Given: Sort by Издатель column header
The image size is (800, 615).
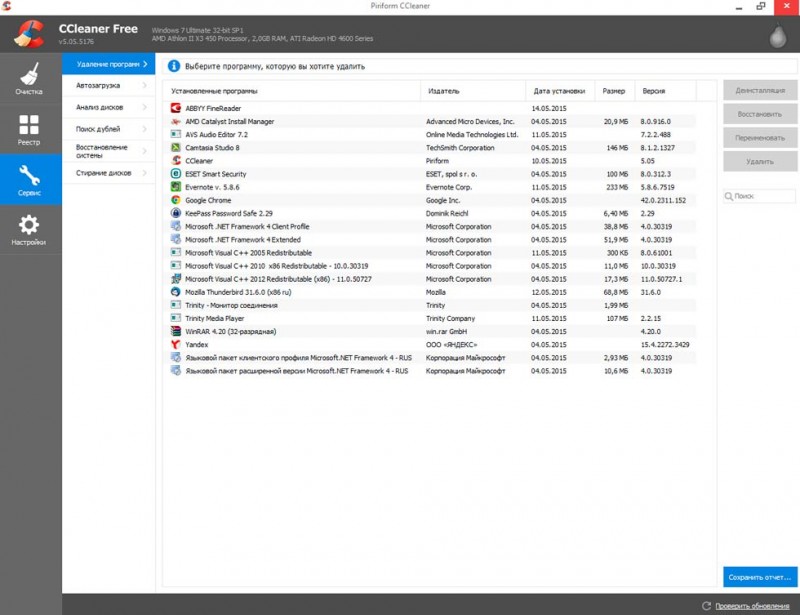Looking at the screenshot, I should (473, 91).
